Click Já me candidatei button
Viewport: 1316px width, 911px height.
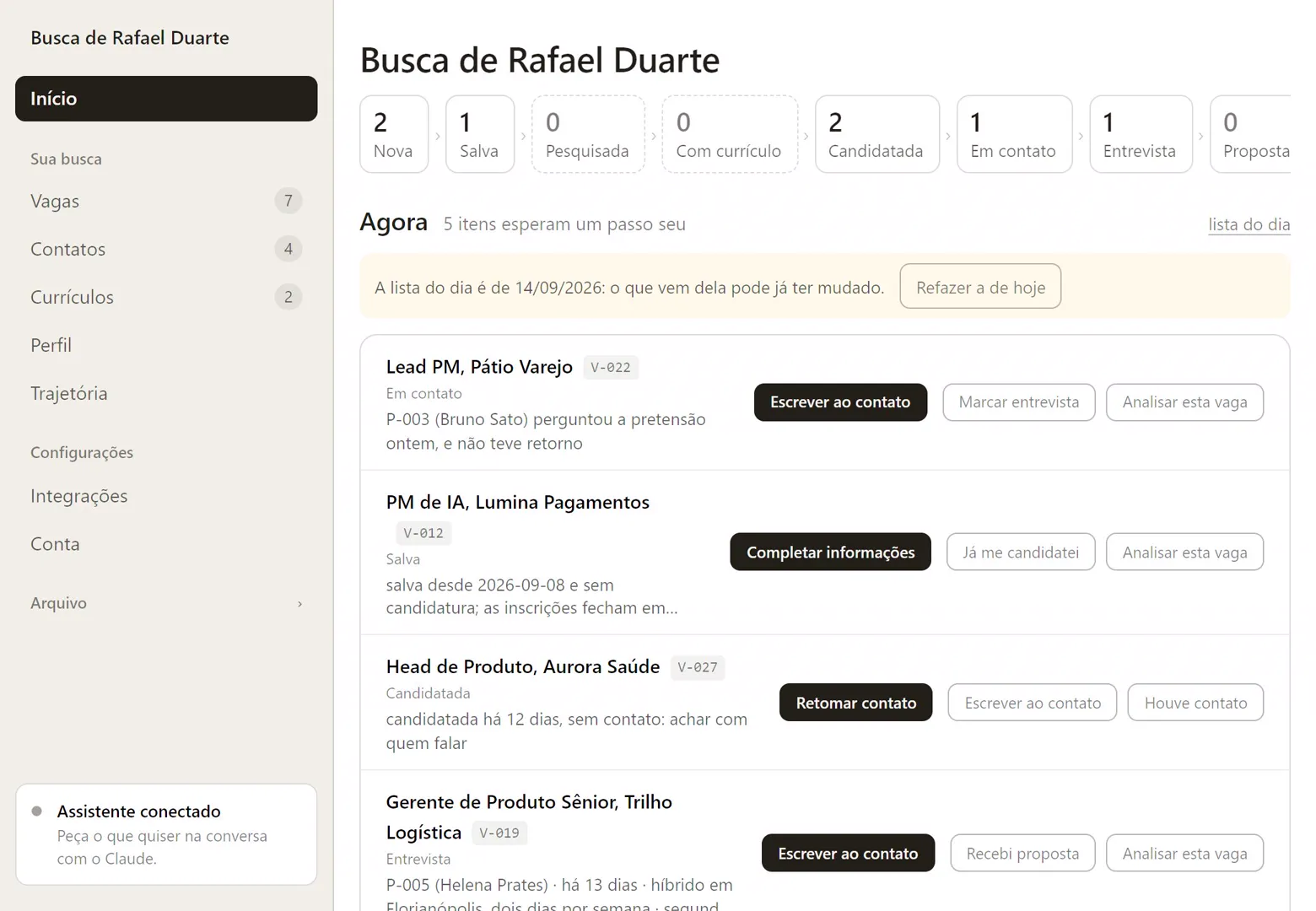[x=1021, y=552]
